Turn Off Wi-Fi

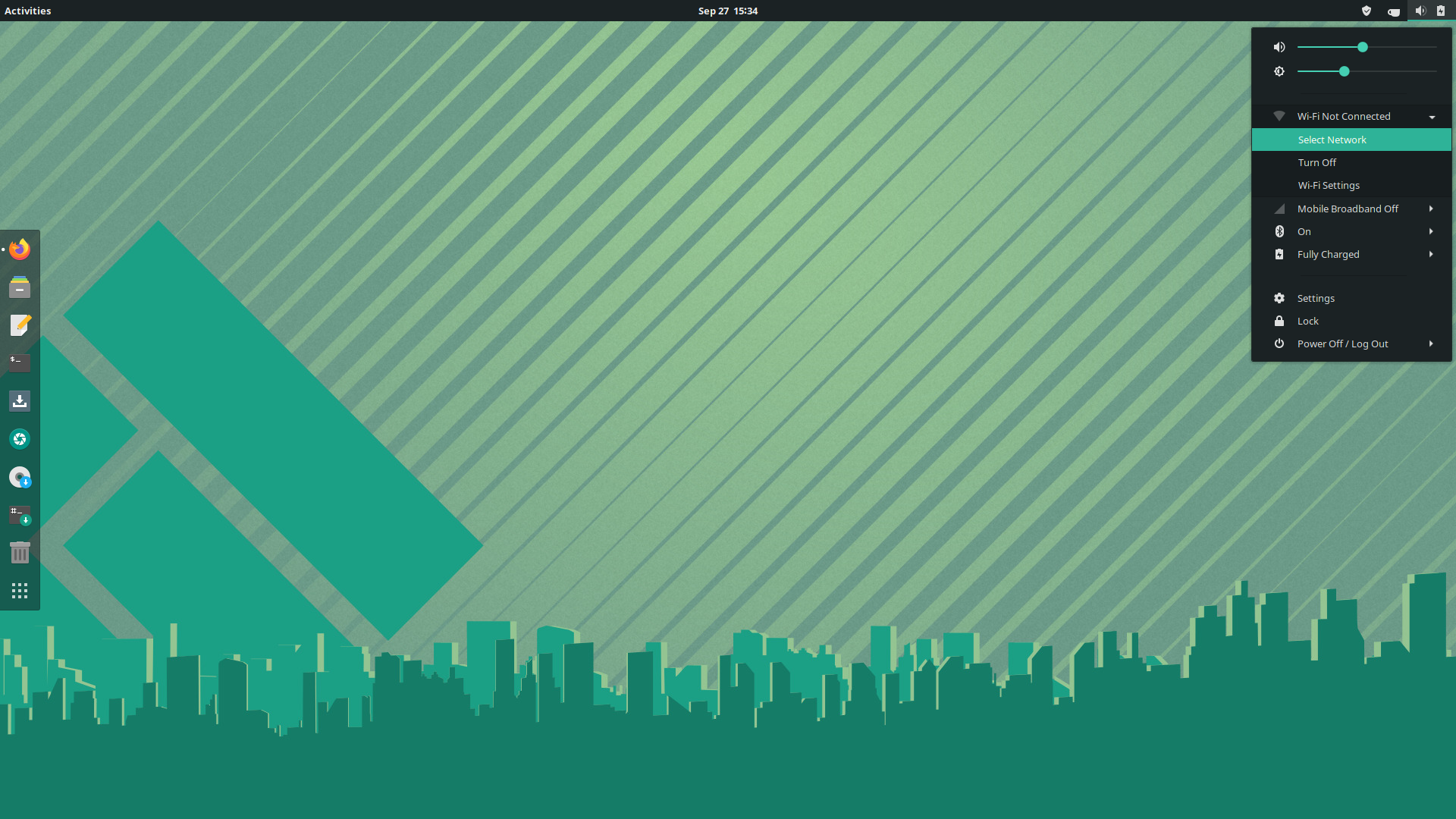[1351, 162]
